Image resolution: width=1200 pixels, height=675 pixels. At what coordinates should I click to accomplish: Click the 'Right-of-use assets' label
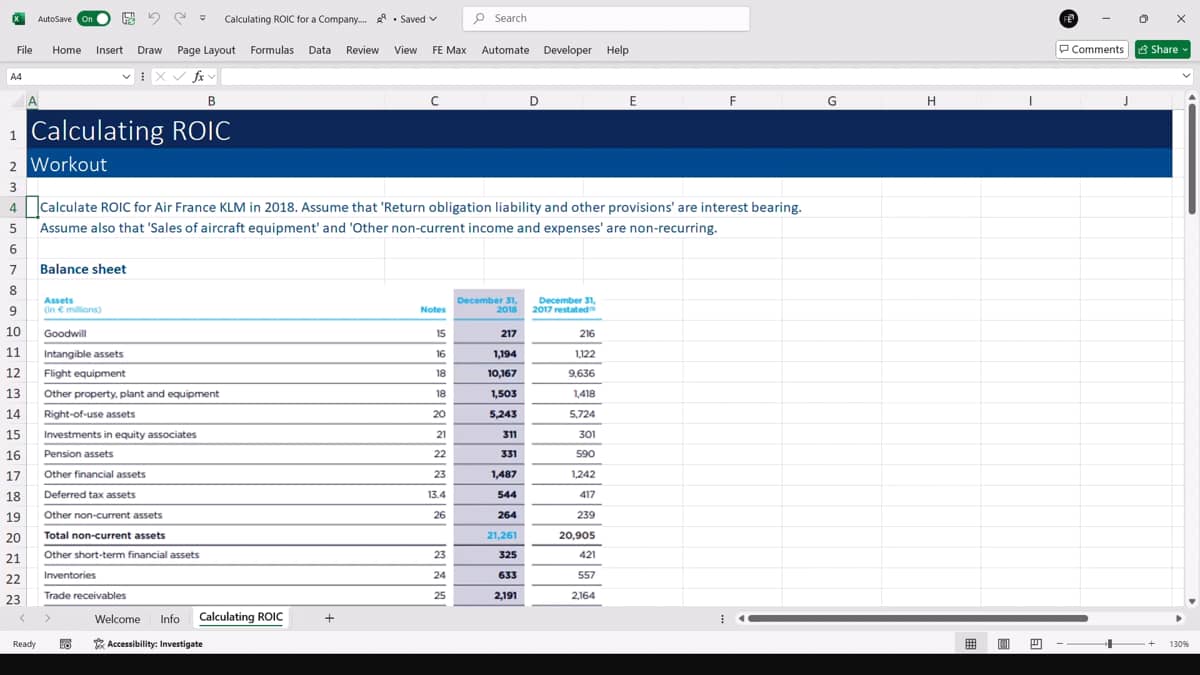90,414
